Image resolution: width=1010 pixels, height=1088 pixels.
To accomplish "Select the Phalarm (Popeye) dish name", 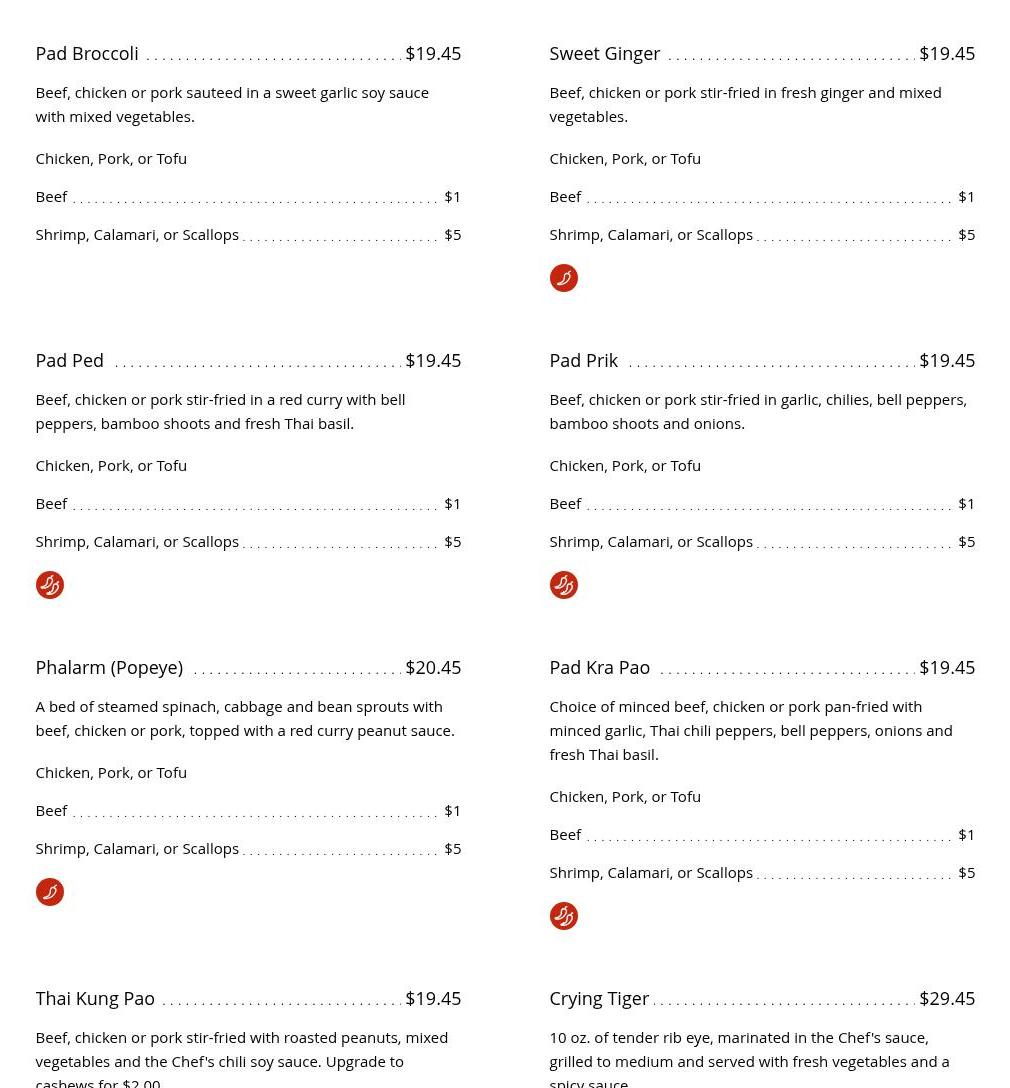I will tap(109, 668).
